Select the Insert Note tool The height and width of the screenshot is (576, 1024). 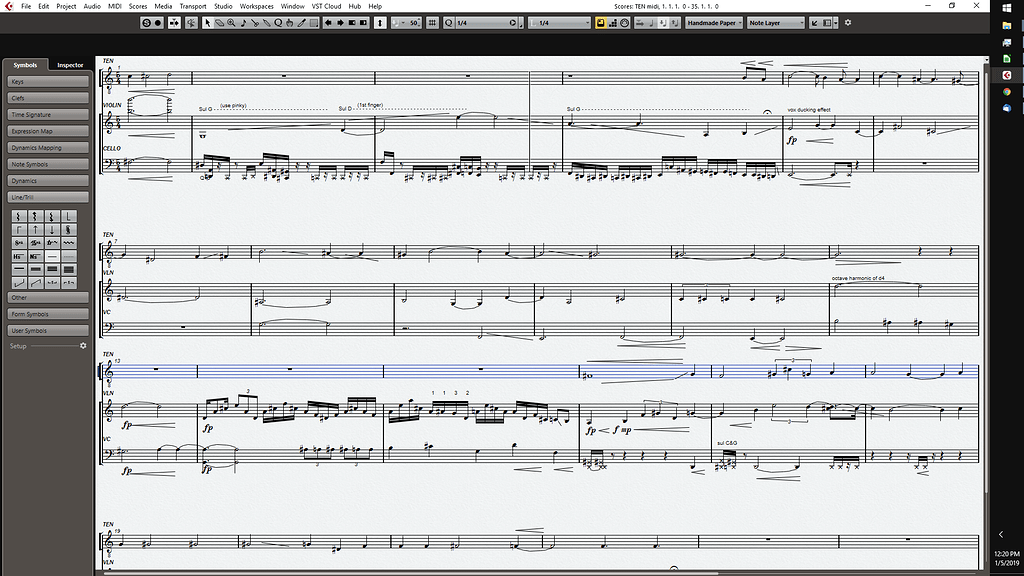[243, 22]
